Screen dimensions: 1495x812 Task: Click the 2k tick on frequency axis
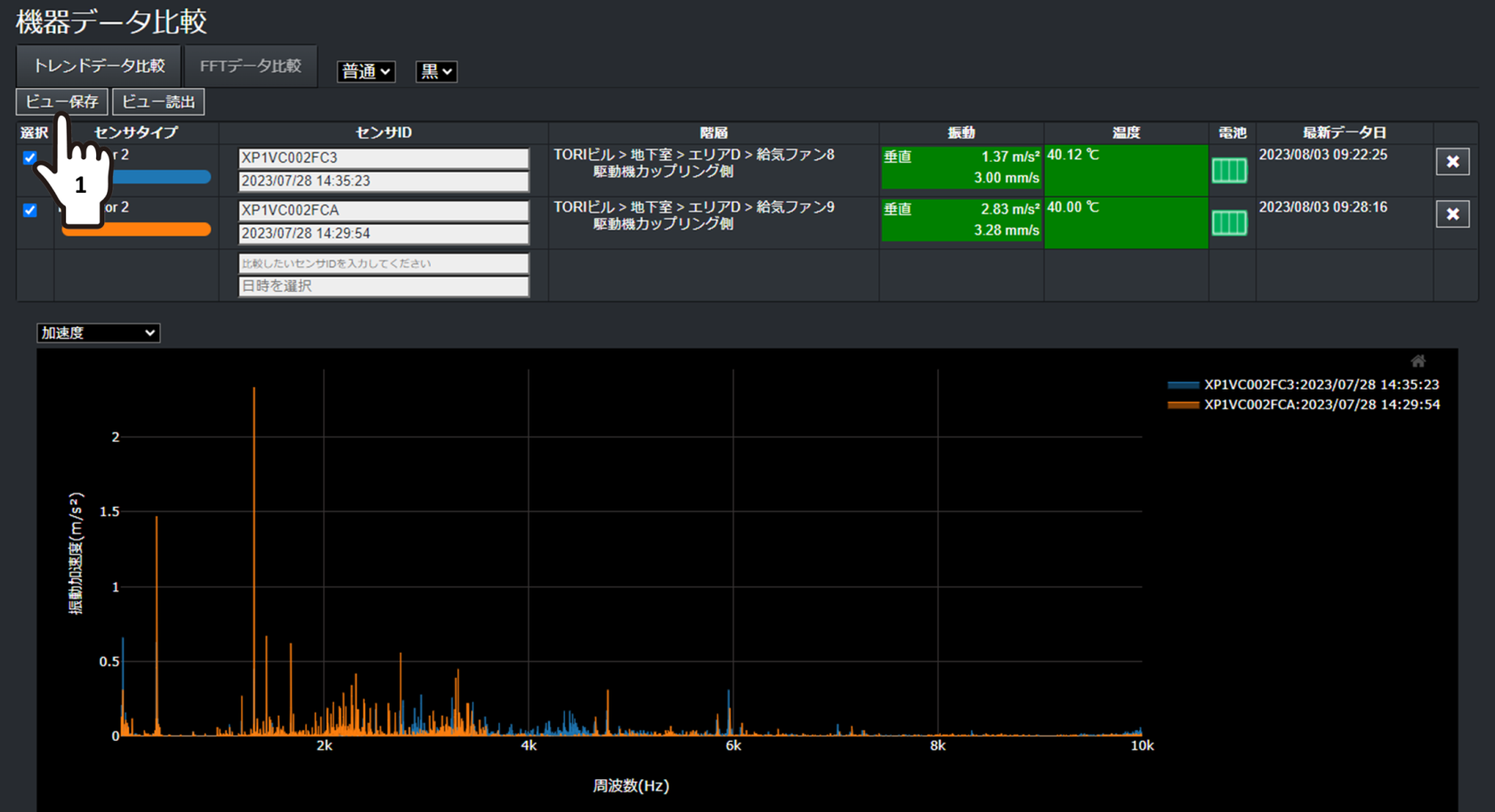pyautogui.click(x=324, y=746)
